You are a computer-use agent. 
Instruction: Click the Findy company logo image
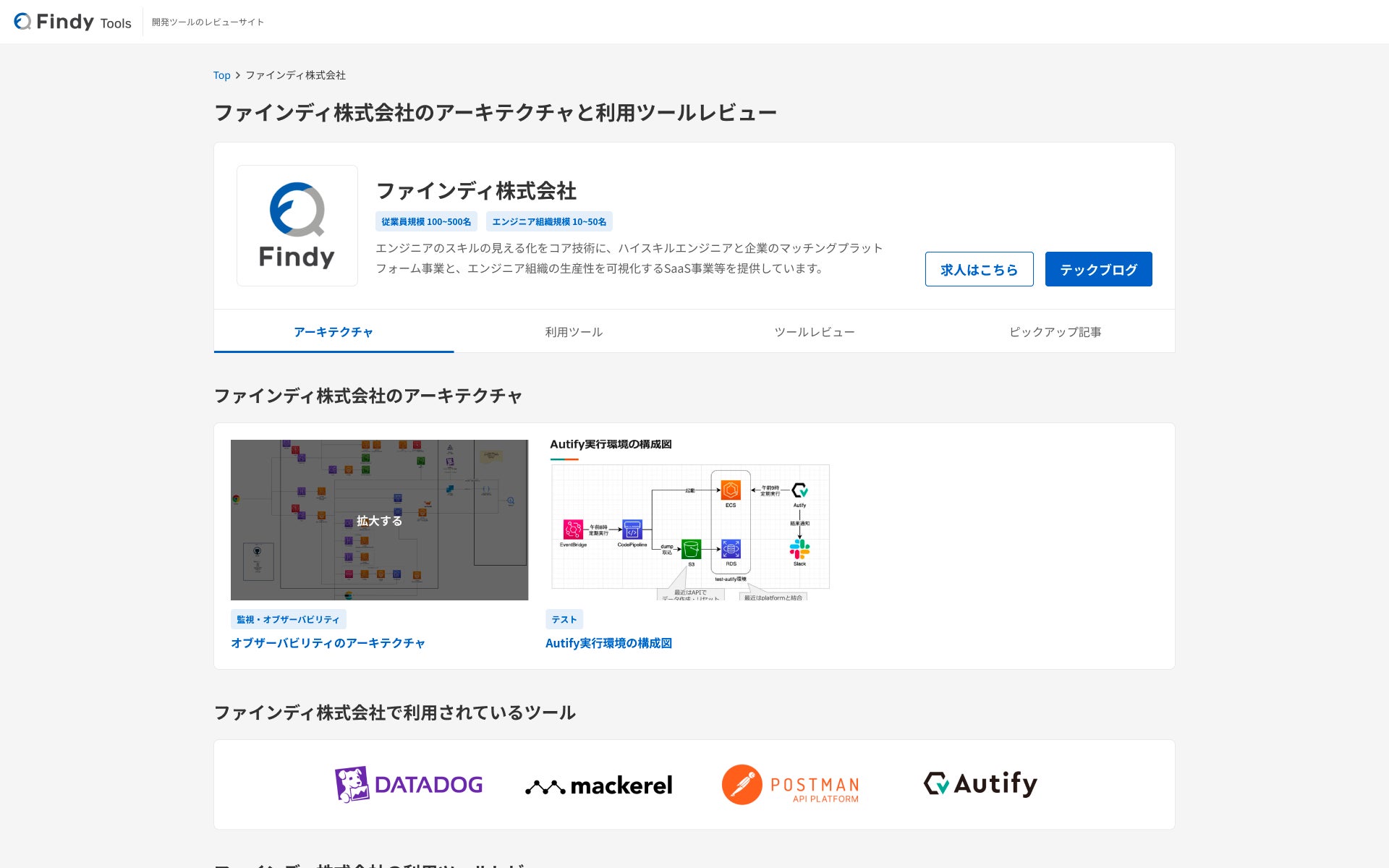pos(297,226)
